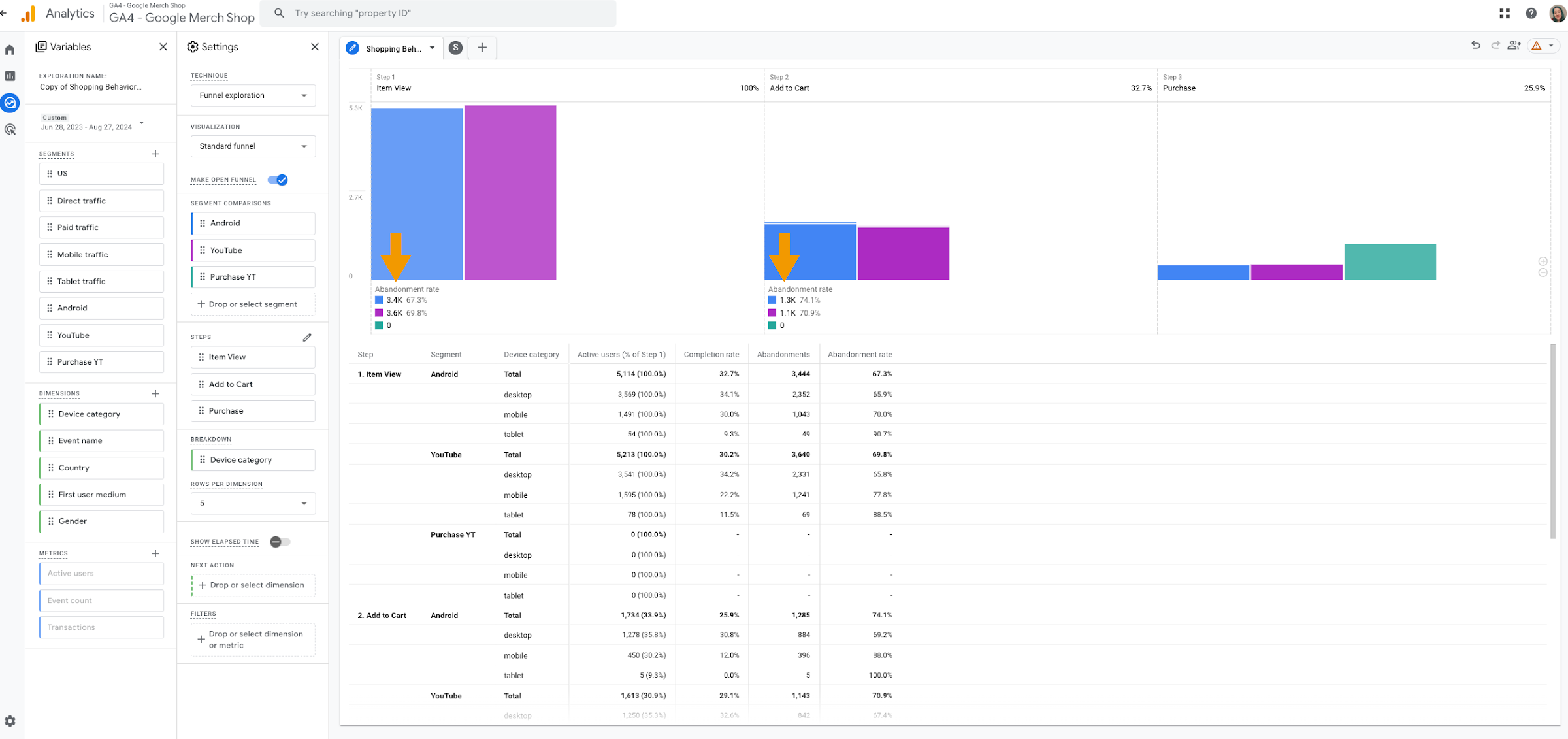Open the user account avatar
Screen dimensions: 1568x739
tap(1557, 13)
